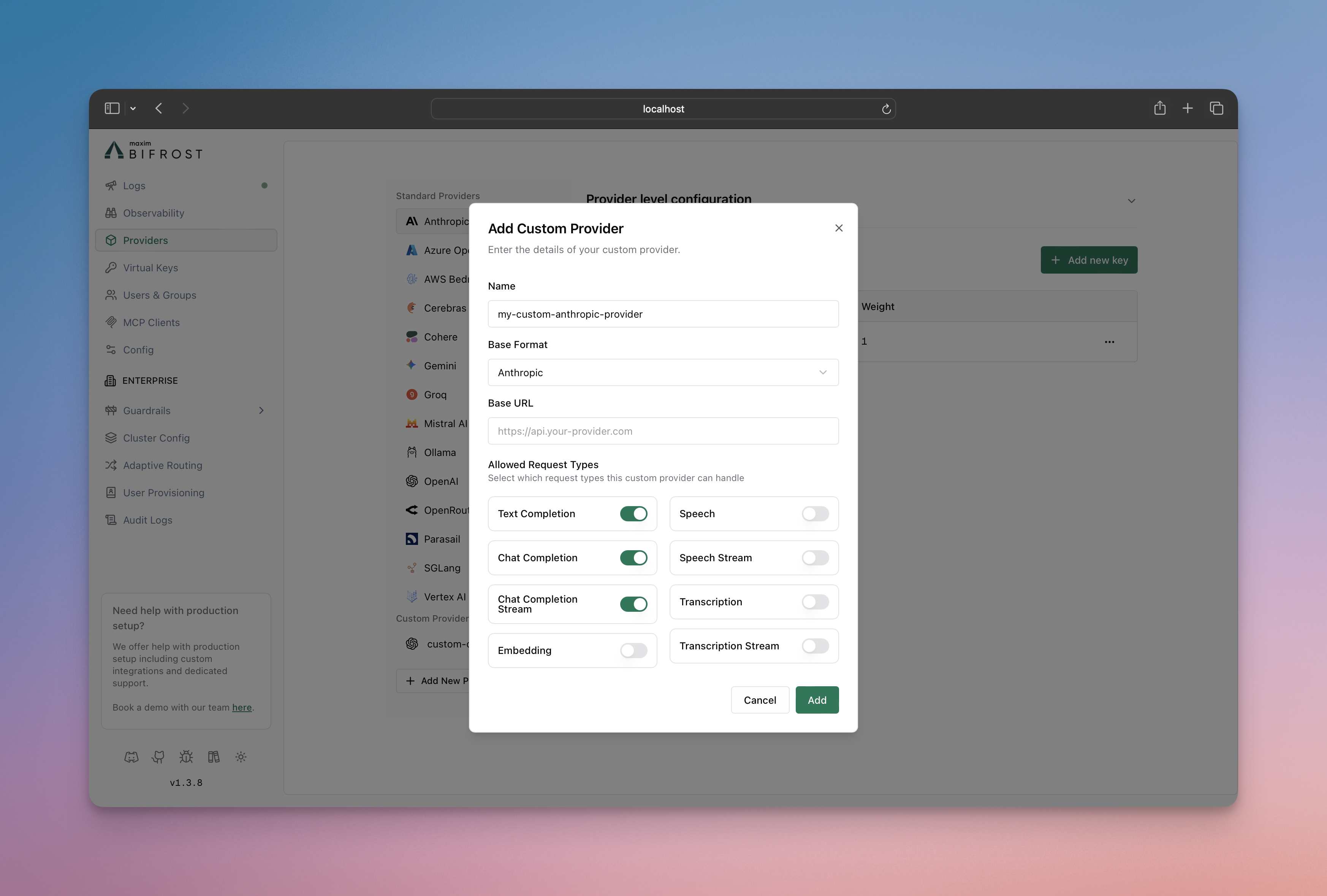Toggle between light and dark theme
1327x896 pixels.
coord(241,757)
